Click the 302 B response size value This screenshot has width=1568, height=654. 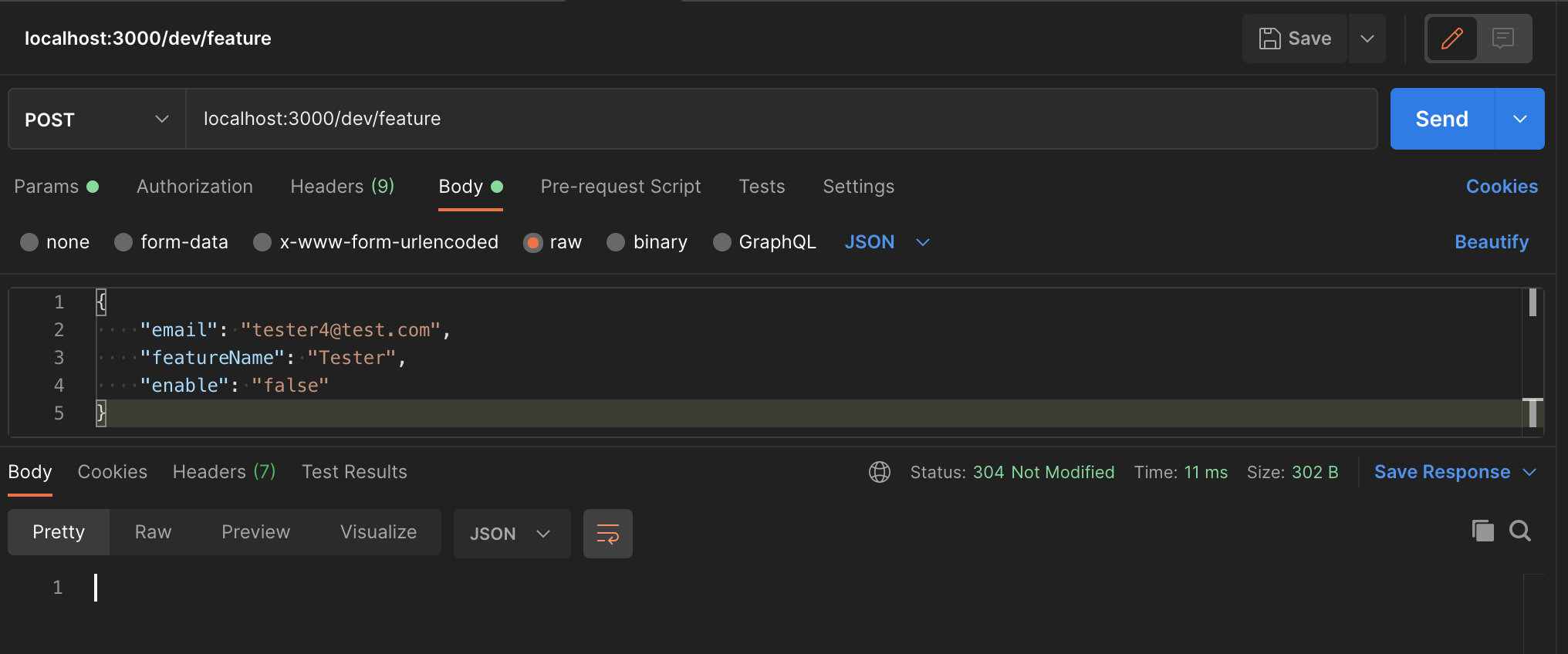1315,472
